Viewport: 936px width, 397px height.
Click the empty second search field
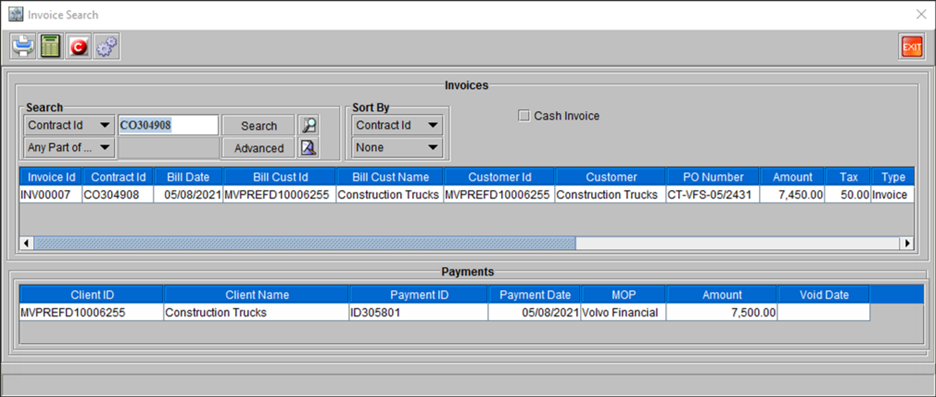point(168,148)
